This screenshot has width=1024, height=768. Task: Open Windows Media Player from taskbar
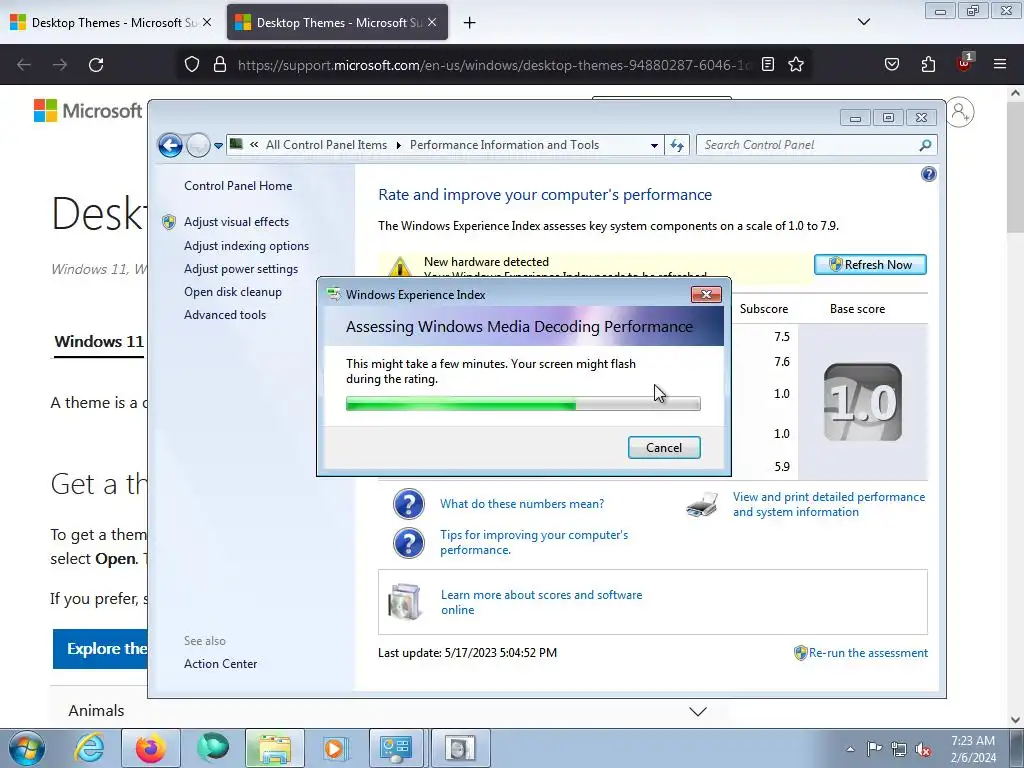pyautogui.click(x=334, y=748)
